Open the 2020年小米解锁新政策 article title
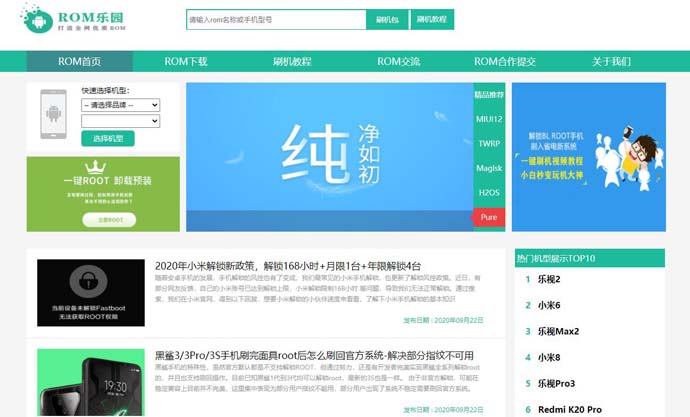 288,266
